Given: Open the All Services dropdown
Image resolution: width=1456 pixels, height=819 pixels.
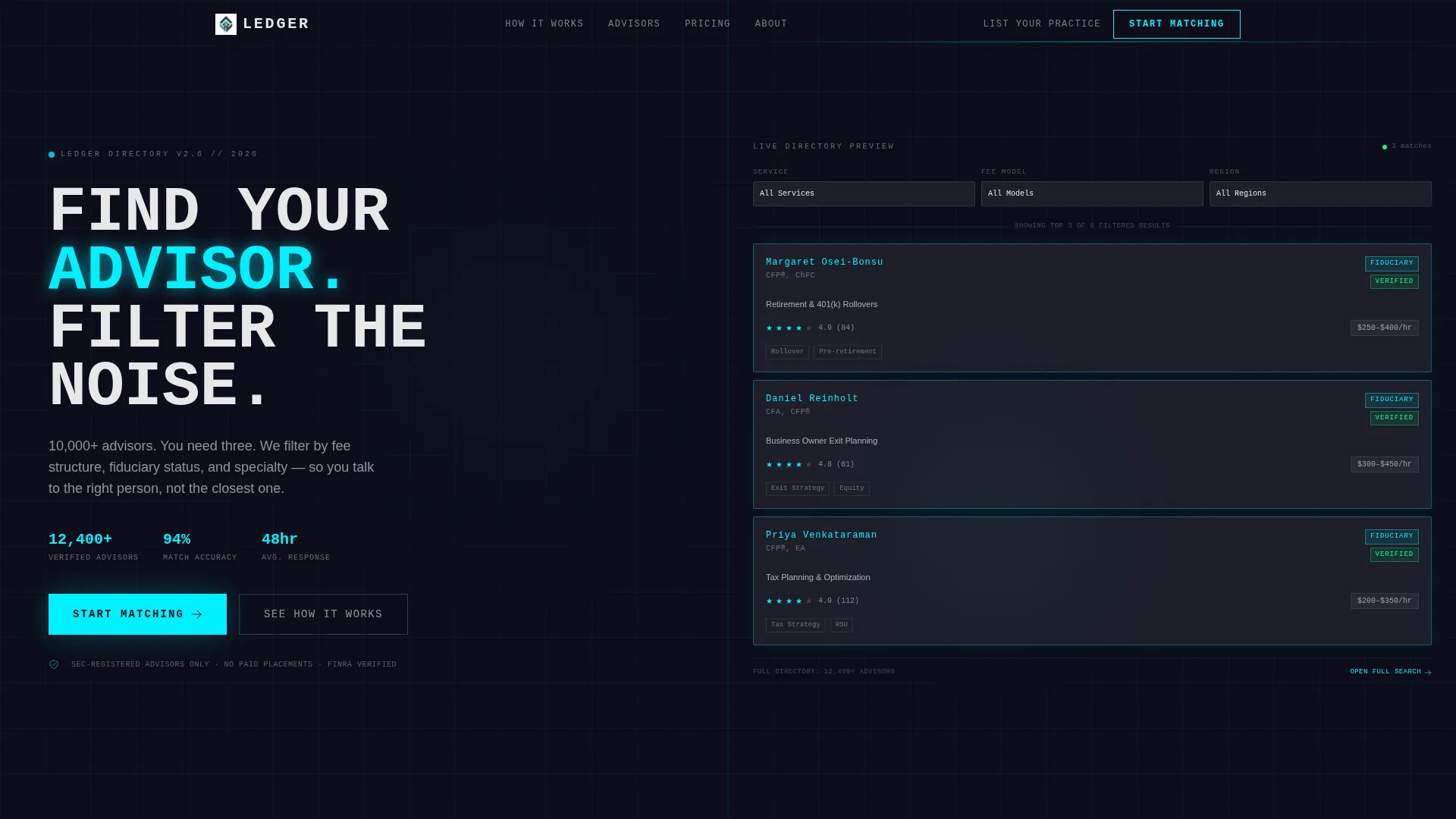Looking at the screenshot, I should point(864,193).
